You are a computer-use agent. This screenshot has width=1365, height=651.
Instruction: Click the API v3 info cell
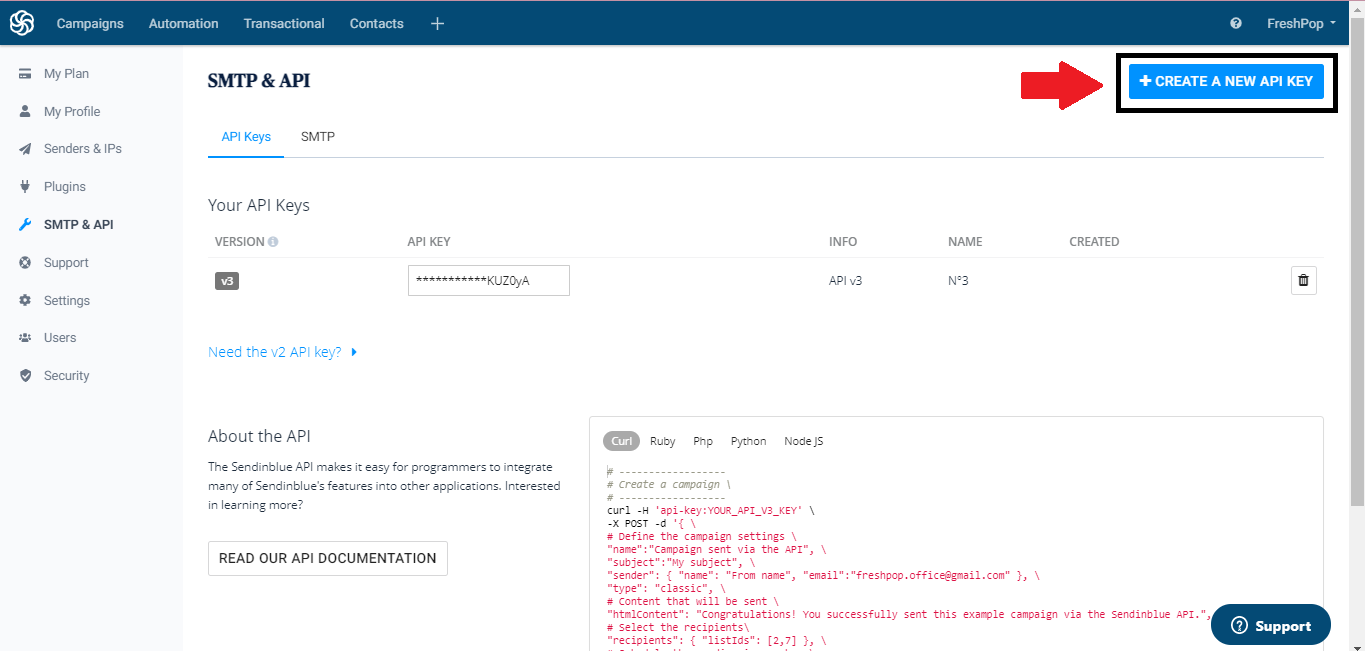tap(846, 281)
